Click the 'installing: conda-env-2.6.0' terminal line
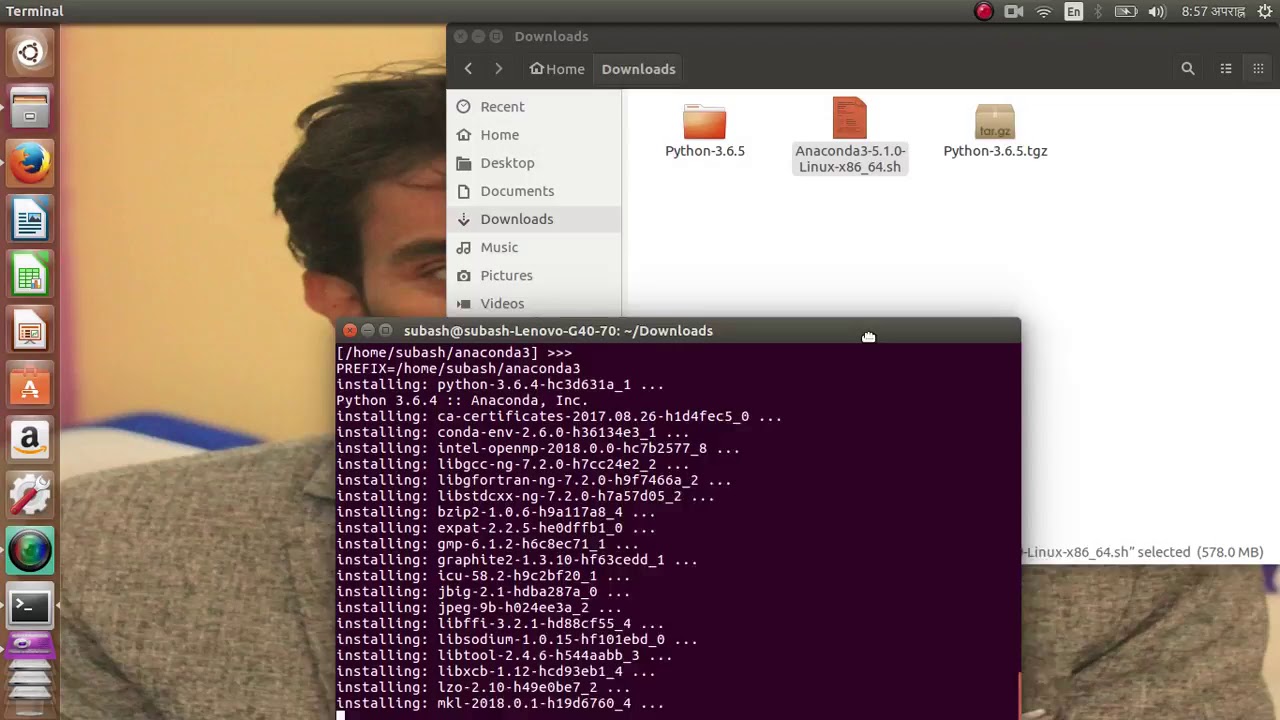 pos(513,433)
